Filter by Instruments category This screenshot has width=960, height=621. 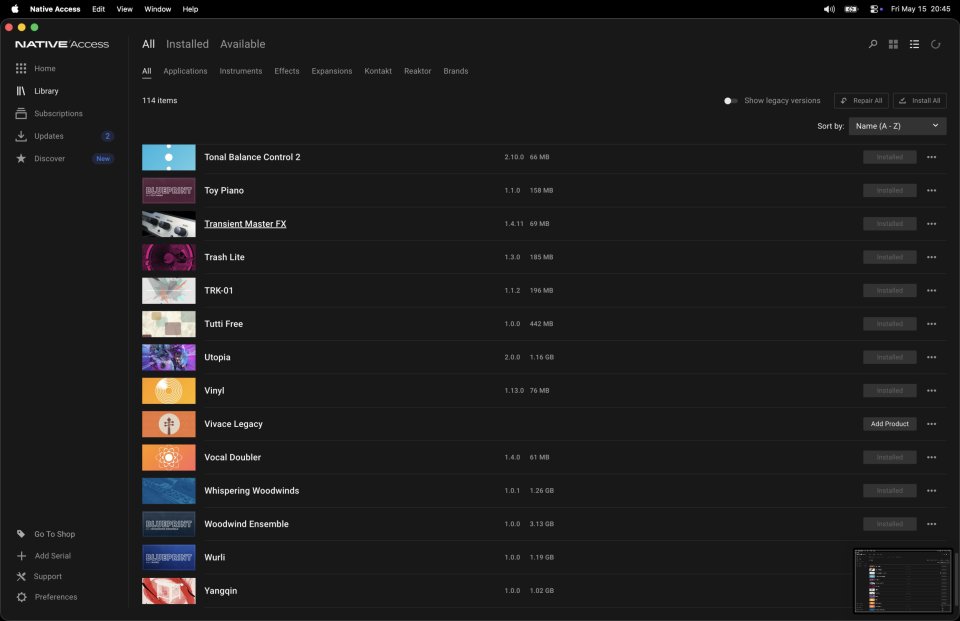point(241,71)
